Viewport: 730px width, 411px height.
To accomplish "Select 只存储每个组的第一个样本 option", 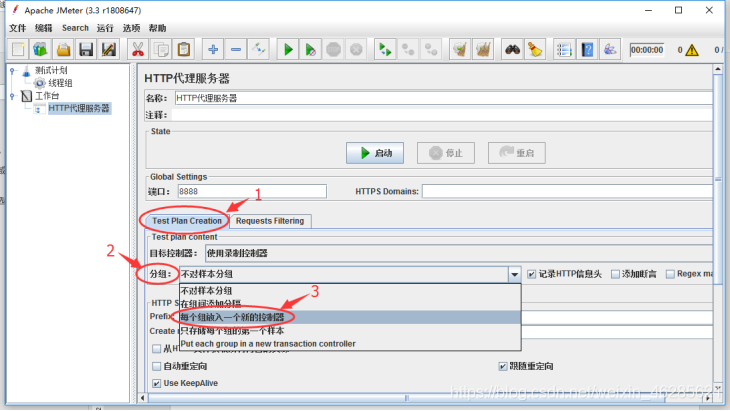I will click(x=350, y=331).
